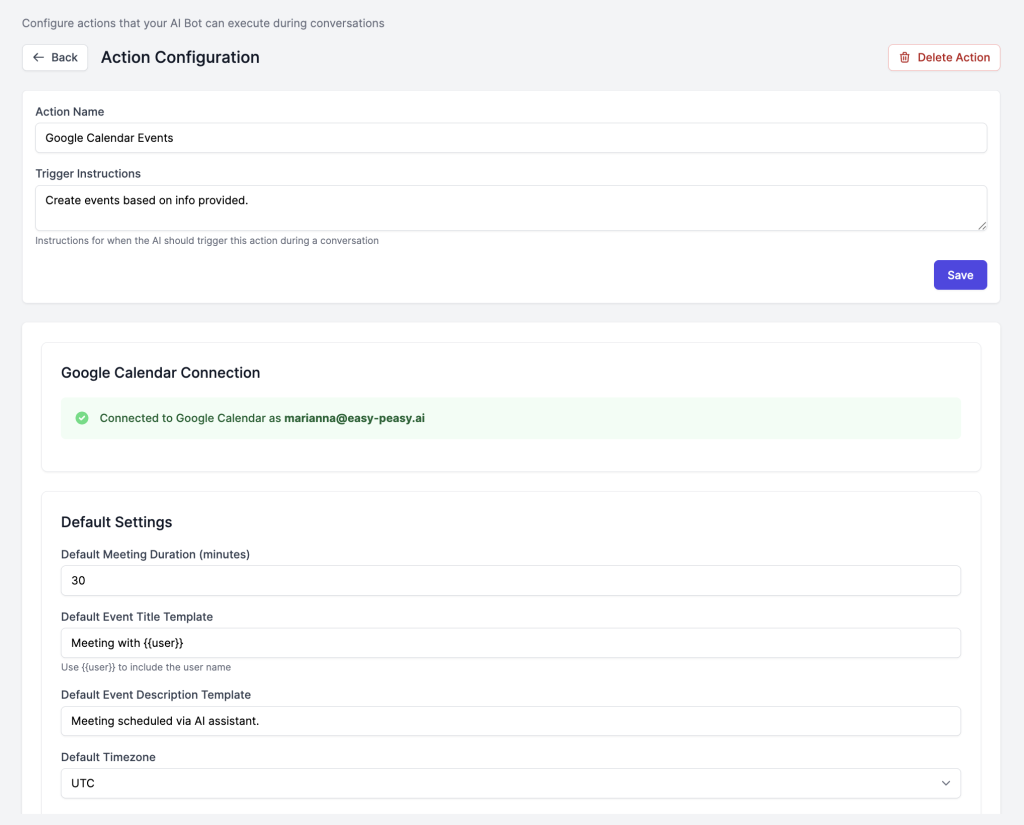Edit the Default Event Description Template field
The image size is (1024, 825).
coord(510,721)
